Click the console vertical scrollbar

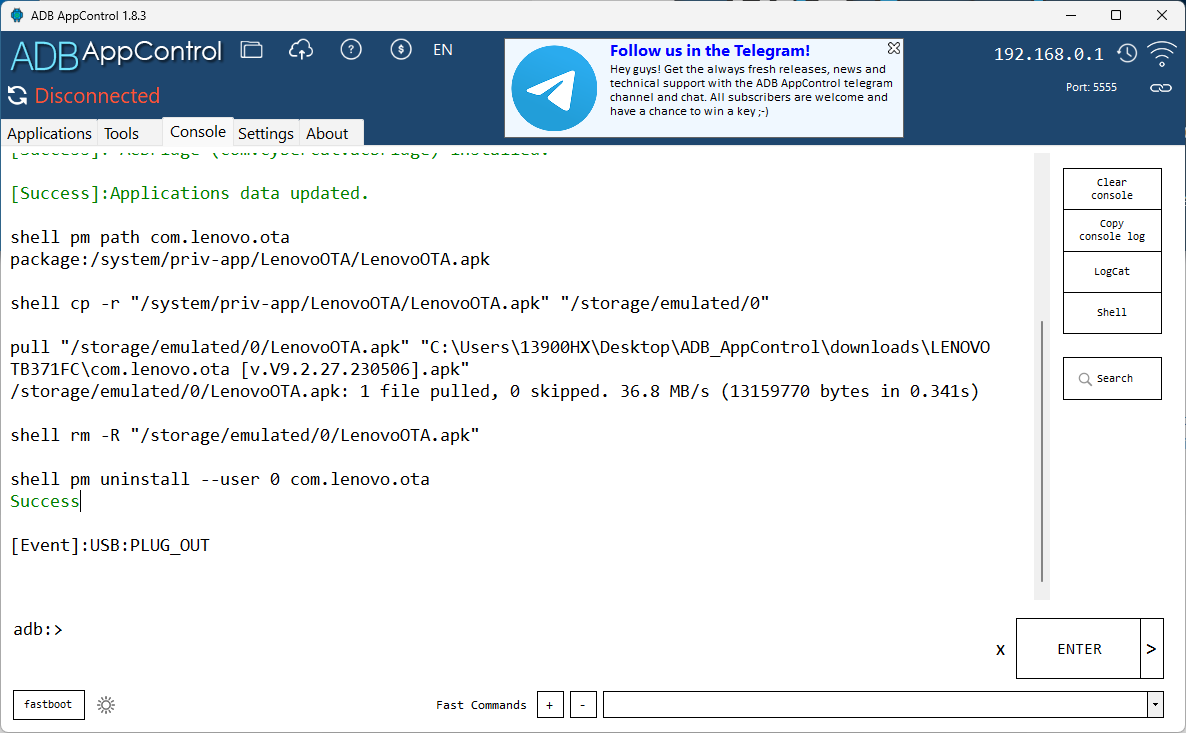coord(1042,451)
